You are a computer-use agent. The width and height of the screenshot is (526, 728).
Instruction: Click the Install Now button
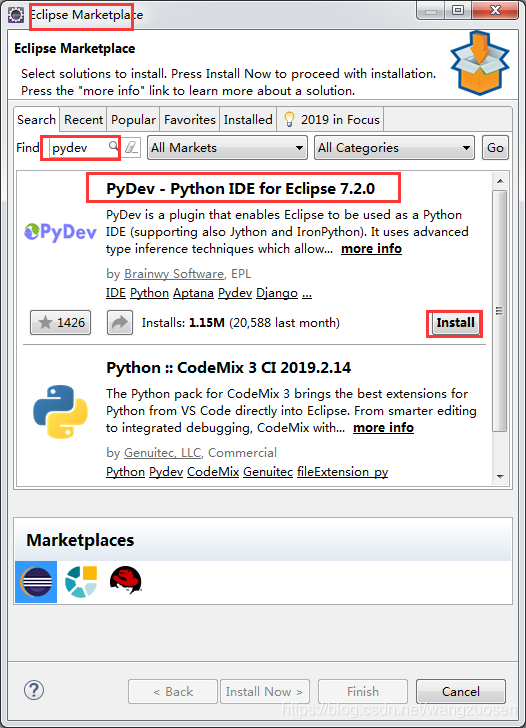pos(265,691)
